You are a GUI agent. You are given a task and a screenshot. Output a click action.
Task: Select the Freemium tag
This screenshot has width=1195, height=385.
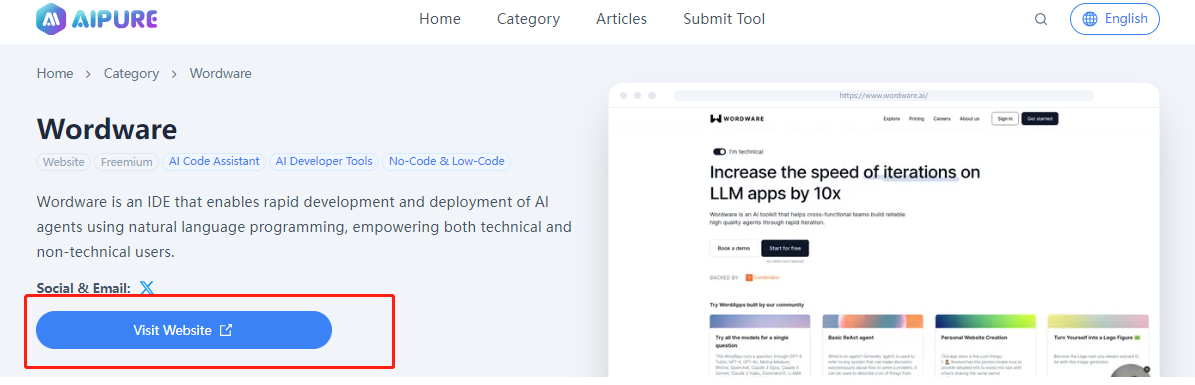coord(127,162)
